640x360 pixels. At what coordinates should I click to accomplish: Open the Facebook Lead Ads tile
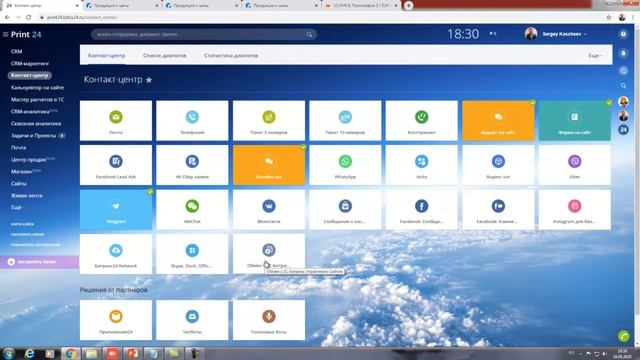click(x=116, y=165)
